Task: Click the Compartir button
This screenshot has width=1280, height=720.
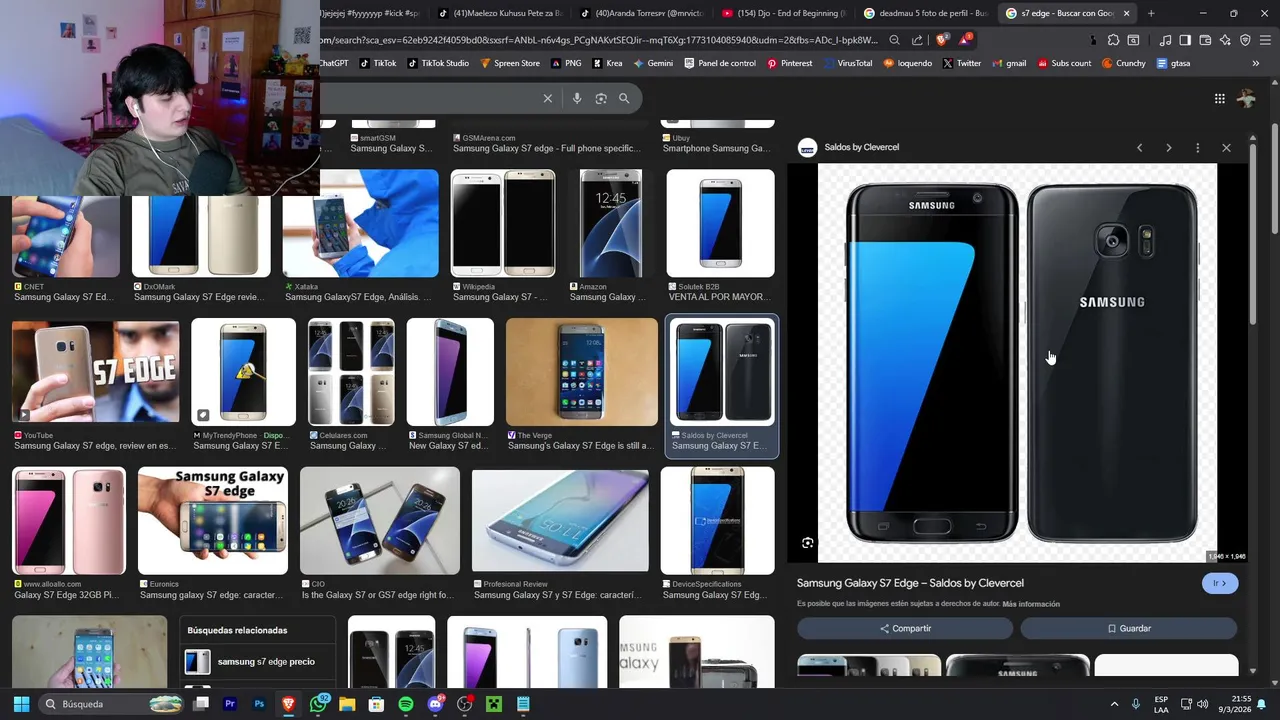Action: [x=905, y=628]
